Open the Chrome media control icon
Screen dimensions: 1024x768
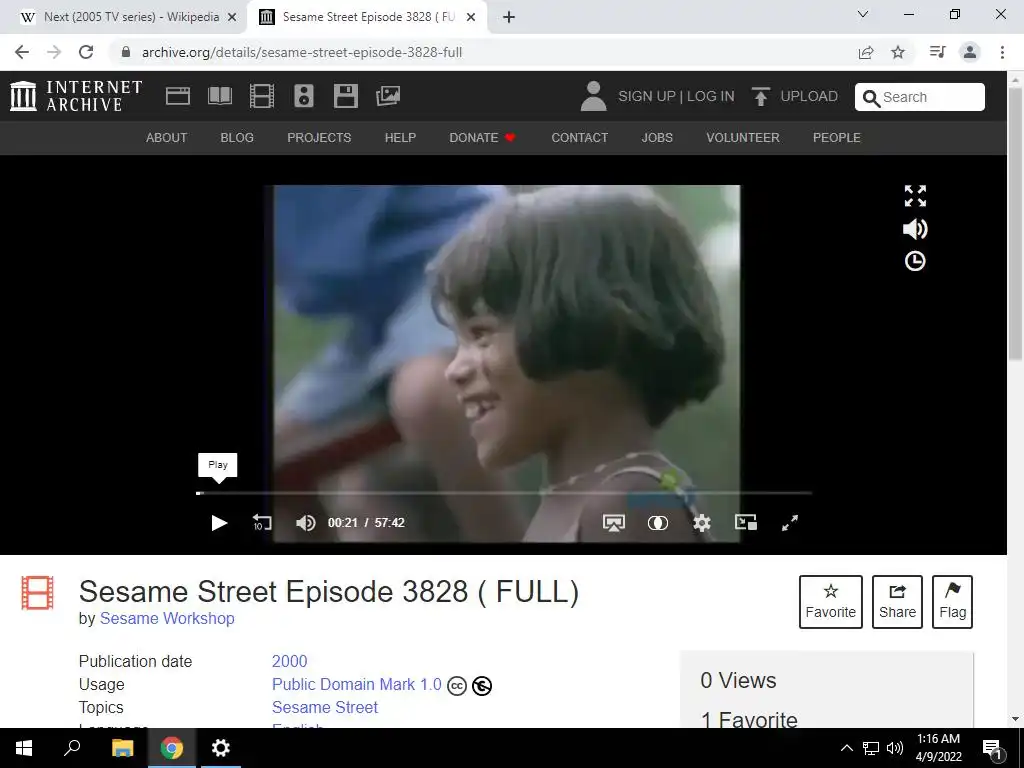pyautogui.click(x=937, y=52)
